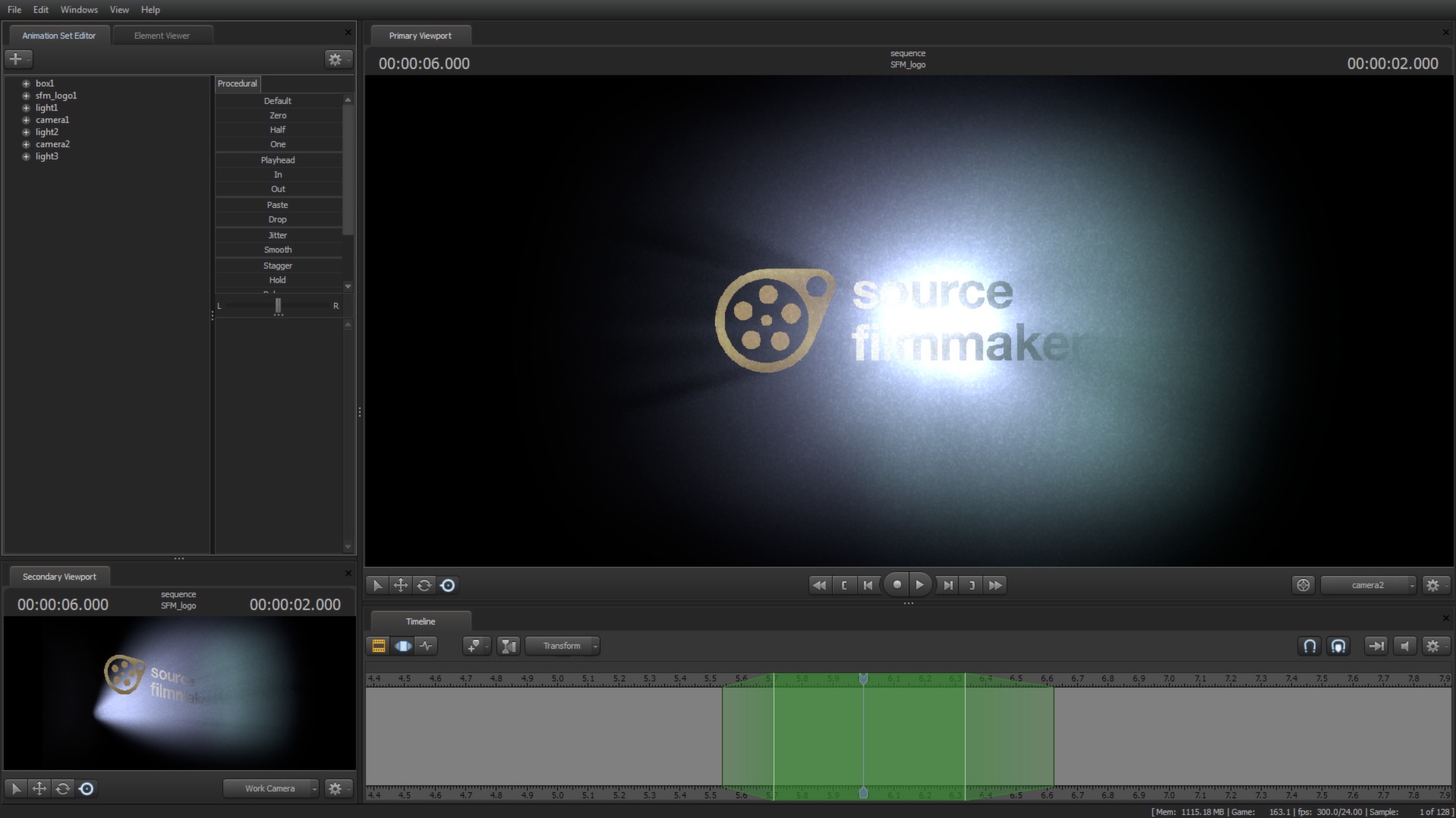Expand the sfm_logo1 animation set

27,95
